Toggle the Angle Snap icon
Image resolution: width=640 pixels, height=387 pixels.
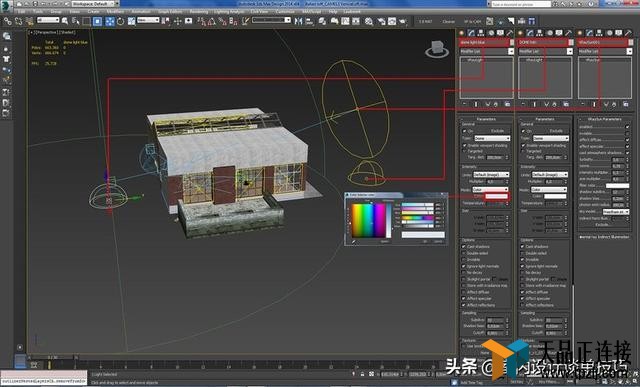click(x=212, y=21)
